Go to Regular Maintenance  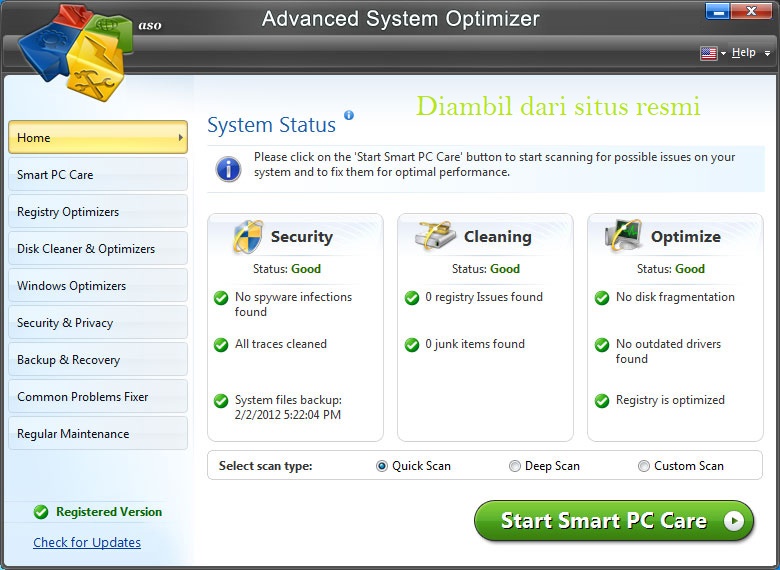coord(98,434)
